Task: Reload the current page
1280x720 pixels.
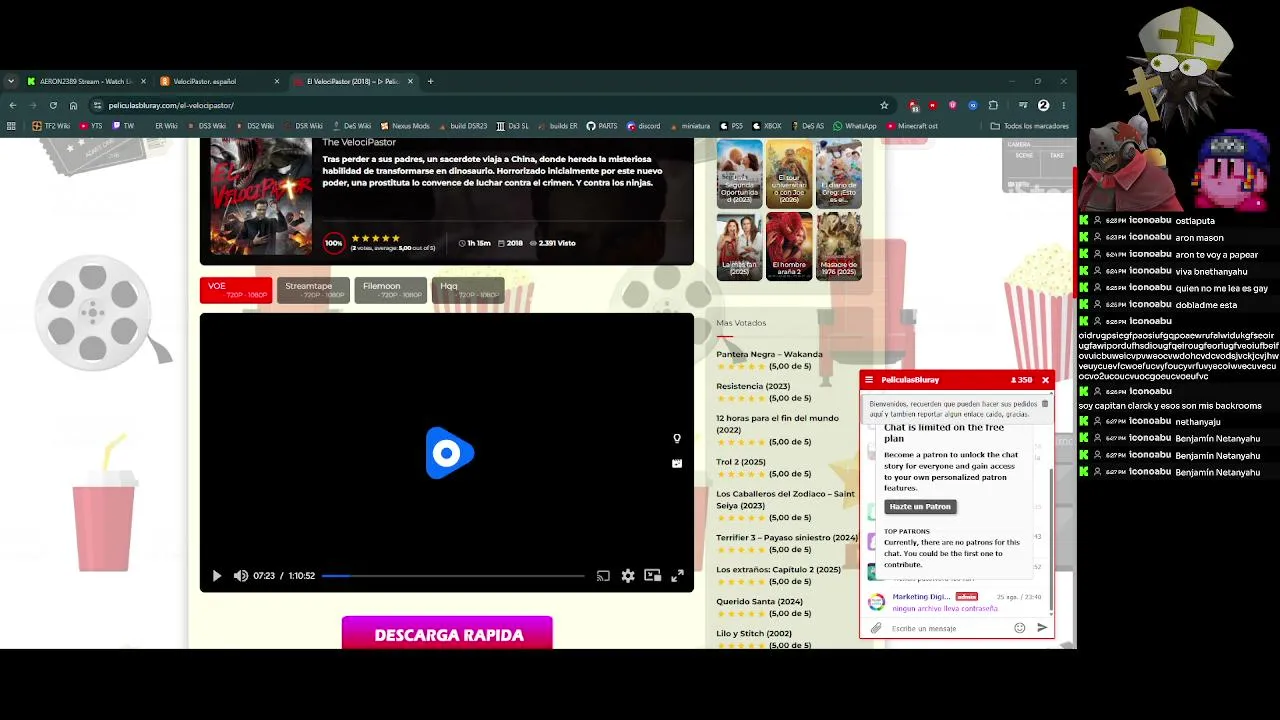Action: 53,105
